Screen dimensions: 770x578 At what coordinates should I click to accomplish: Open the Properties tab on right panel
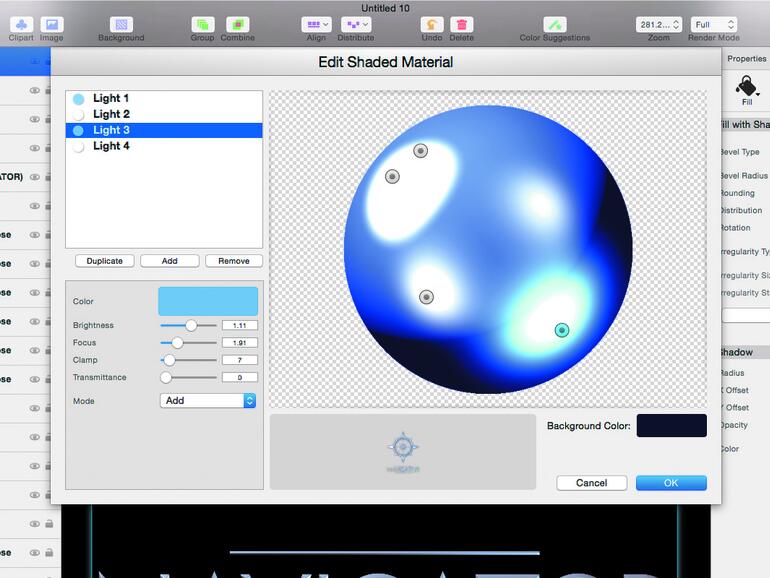pyautogui.click(x=746, y=58)
